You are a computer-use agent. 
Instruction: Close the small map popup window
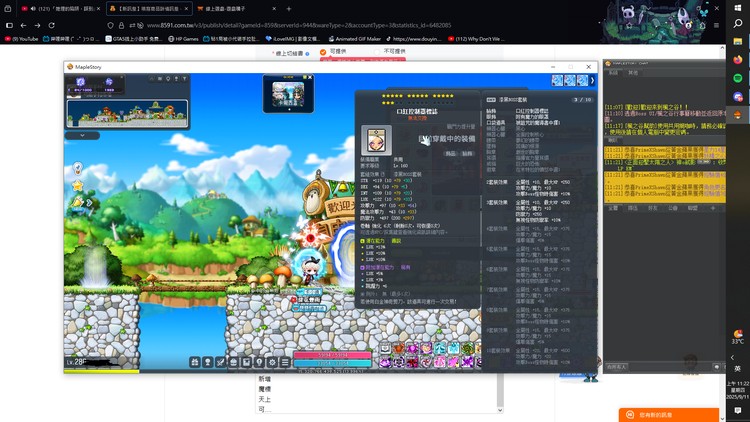pyautogui.click(x=310, y=77)
